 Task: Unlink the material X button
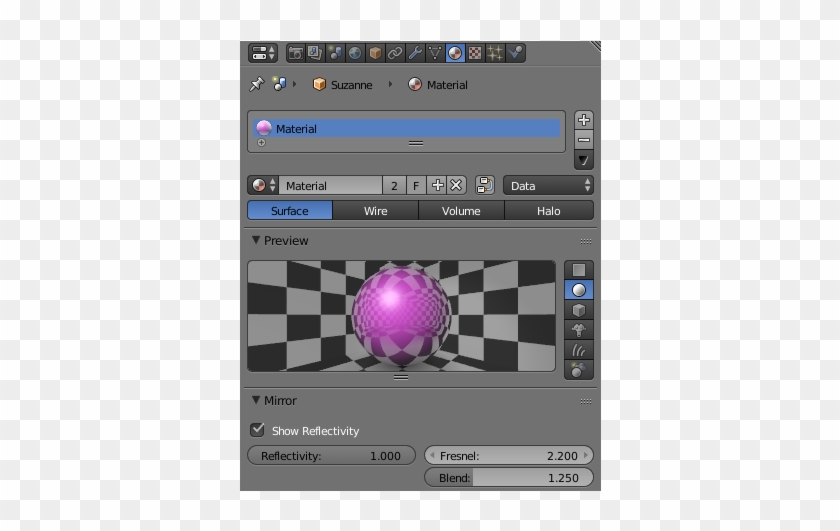[x=456, y=185]
